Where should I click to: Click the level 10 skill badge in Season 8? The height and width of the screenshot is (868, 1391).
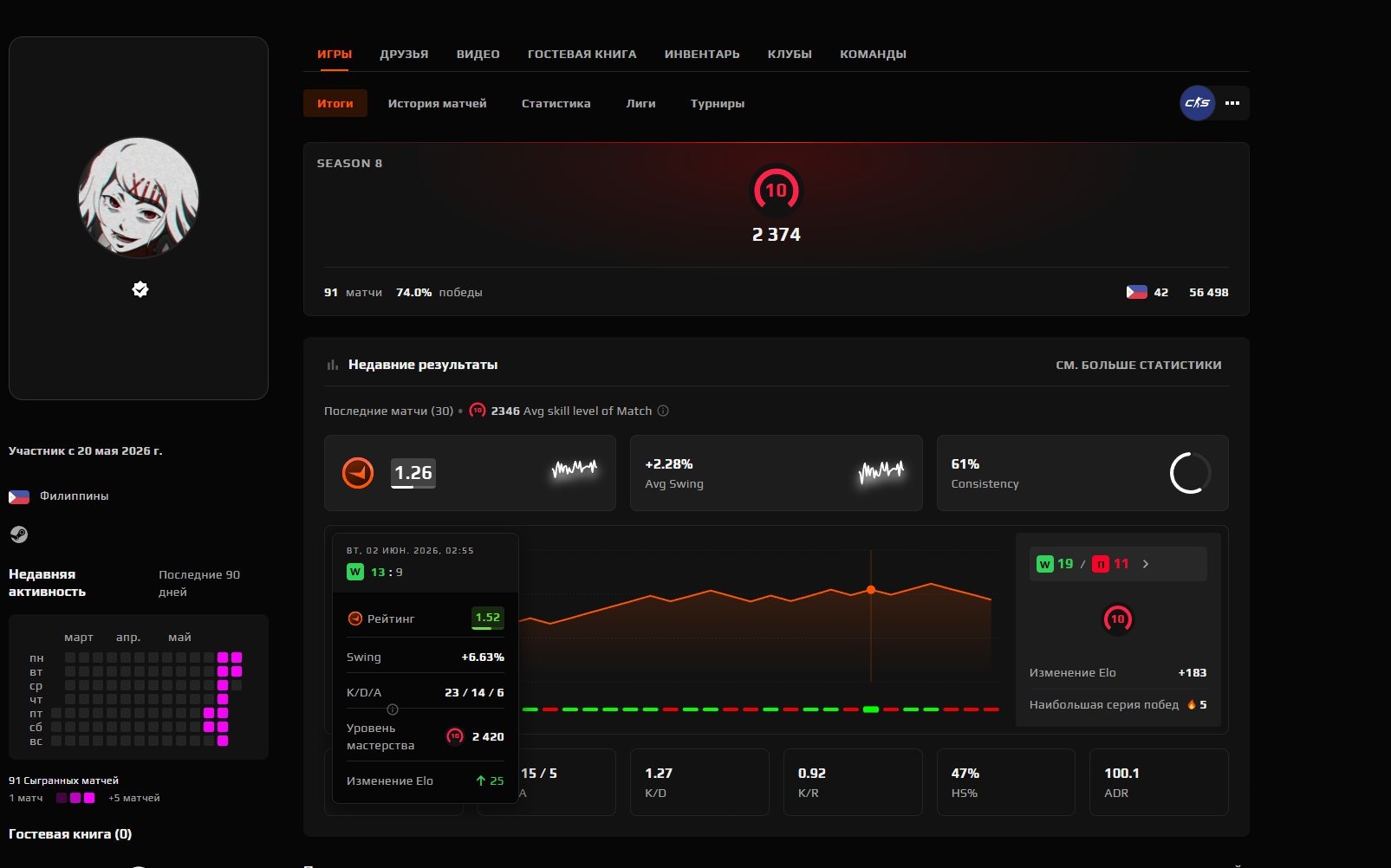[x=777, y=191]
